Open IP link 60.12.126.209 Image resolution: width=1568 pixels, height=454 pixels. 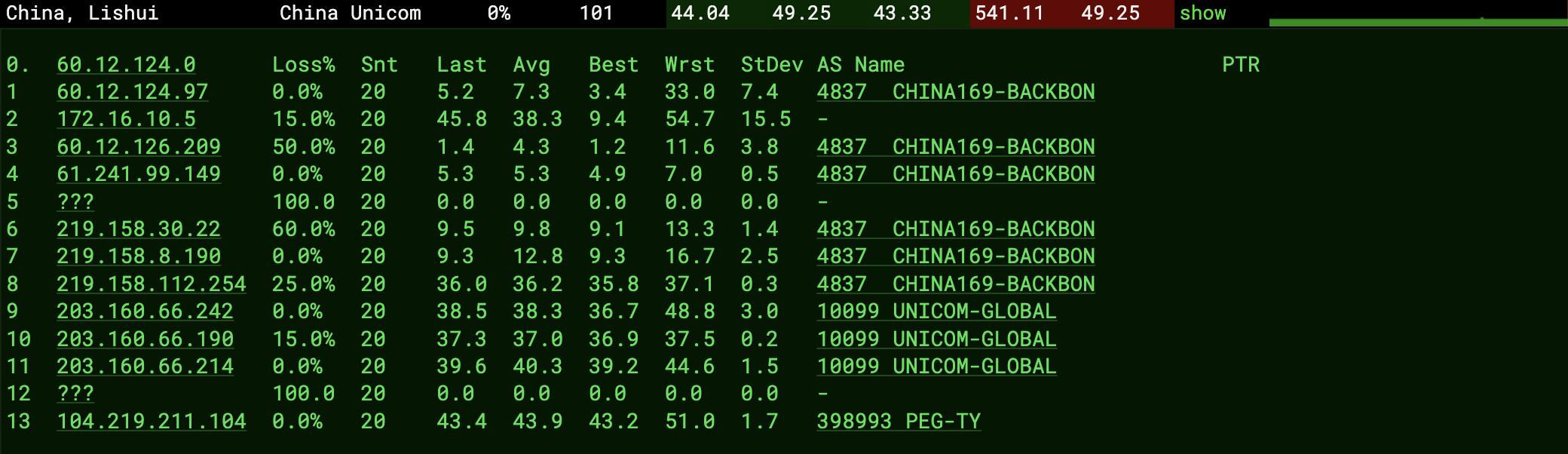139,147
